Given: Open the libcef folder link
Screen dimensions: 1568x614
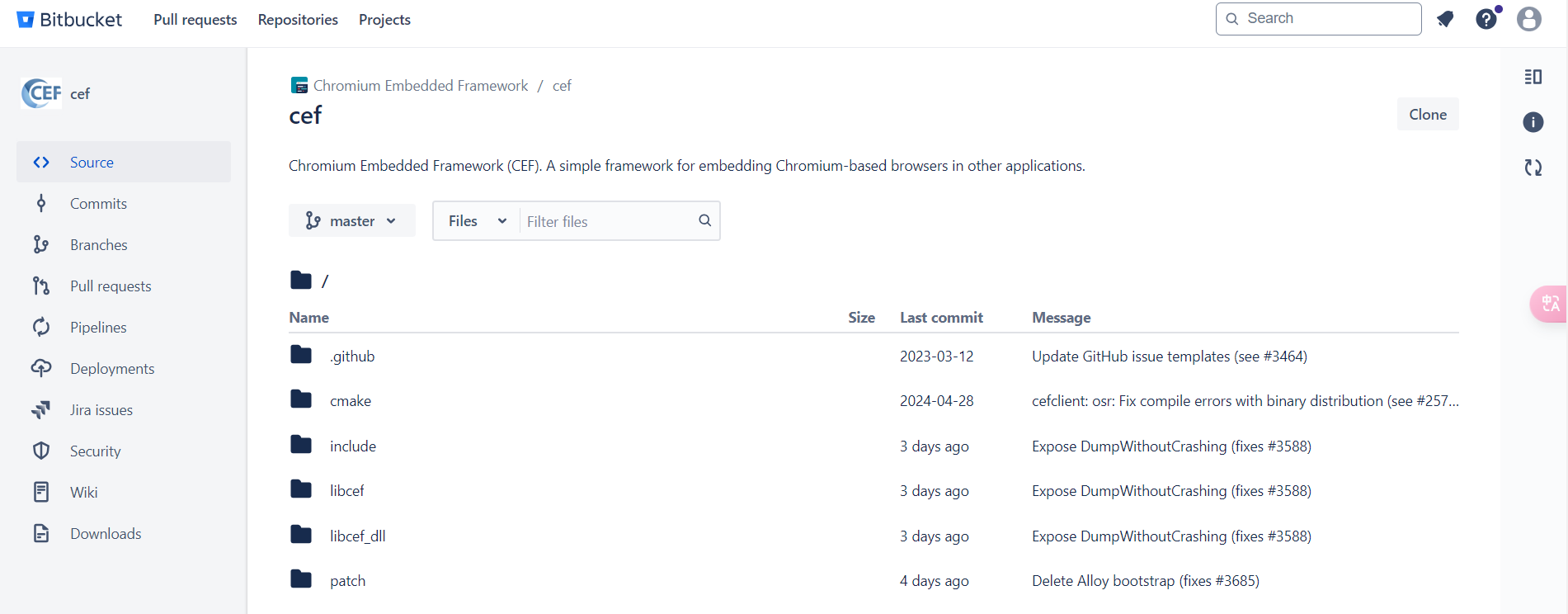Looking at the screenshot, I should (347, 491).
